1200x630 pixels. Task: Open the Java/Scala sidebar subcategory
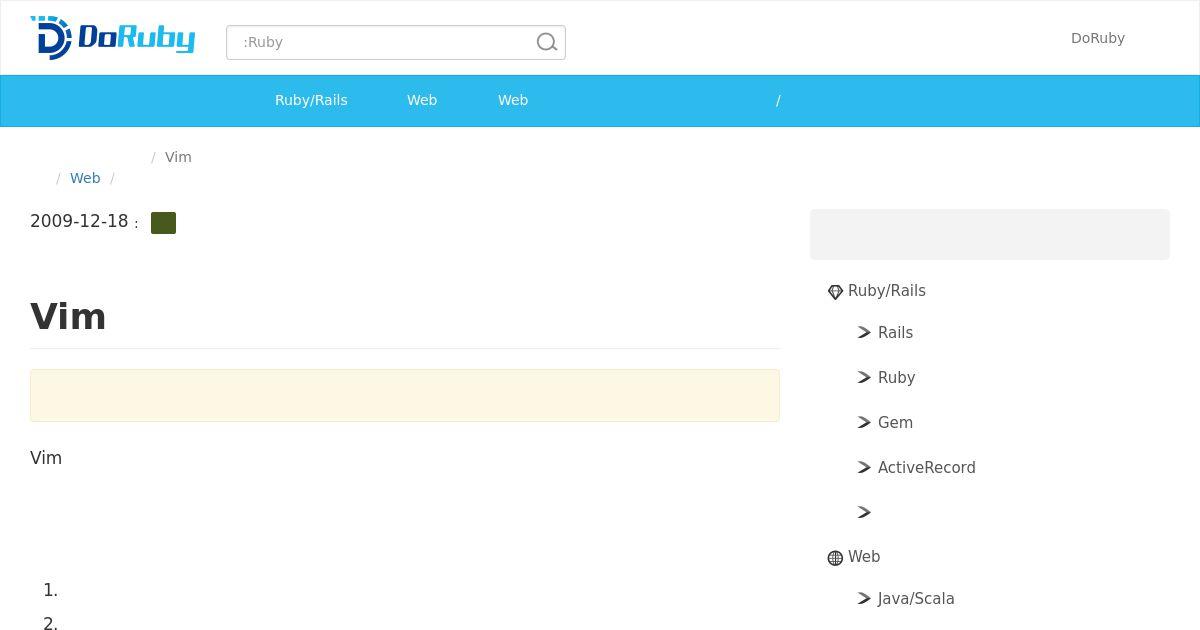coord(916,599)
